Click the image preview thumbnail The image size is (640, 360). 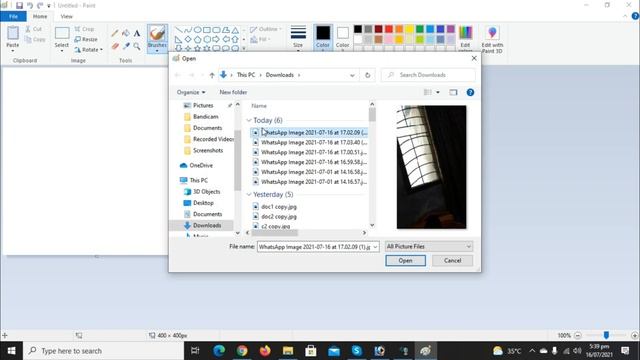431,167
